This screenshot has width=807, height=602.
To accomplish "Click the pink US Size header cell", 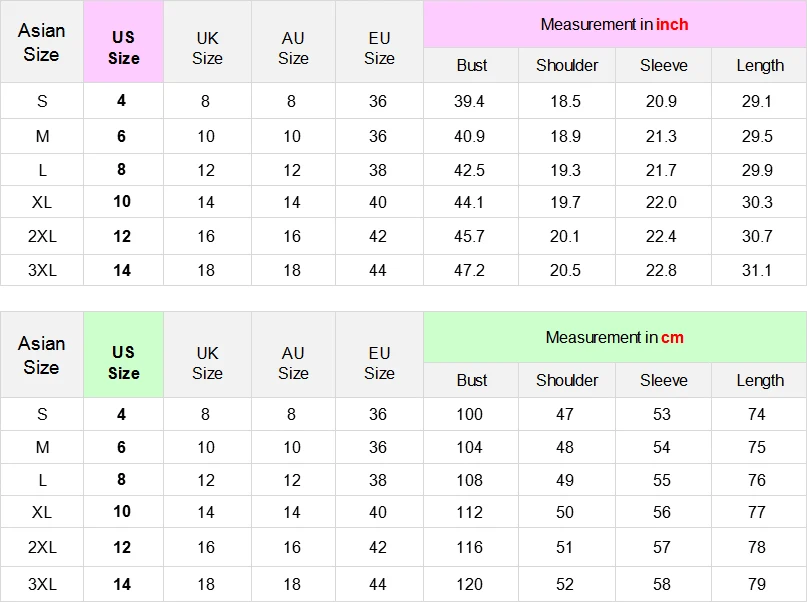I will (124, 42).
